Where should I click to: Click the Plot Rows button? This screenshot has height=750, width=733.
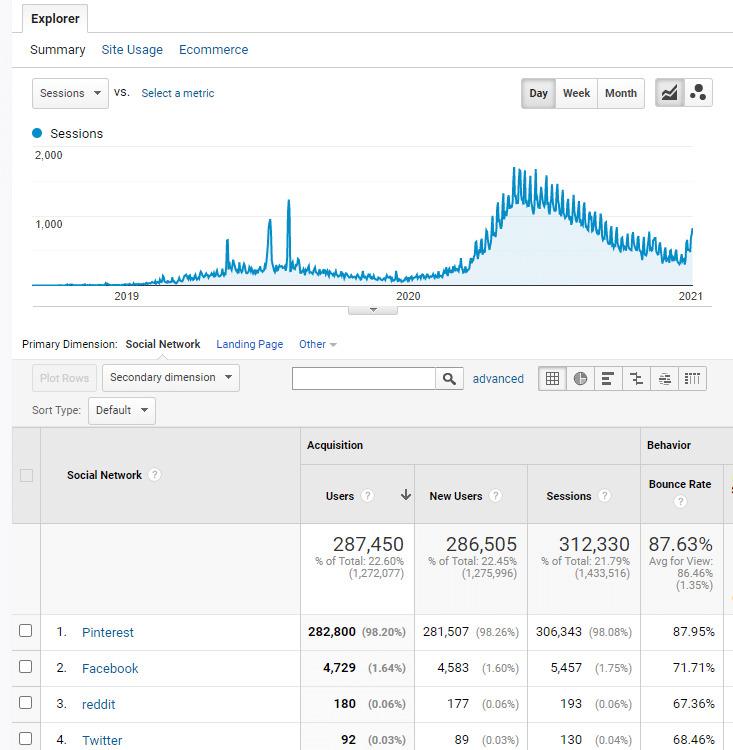point(65,378)
